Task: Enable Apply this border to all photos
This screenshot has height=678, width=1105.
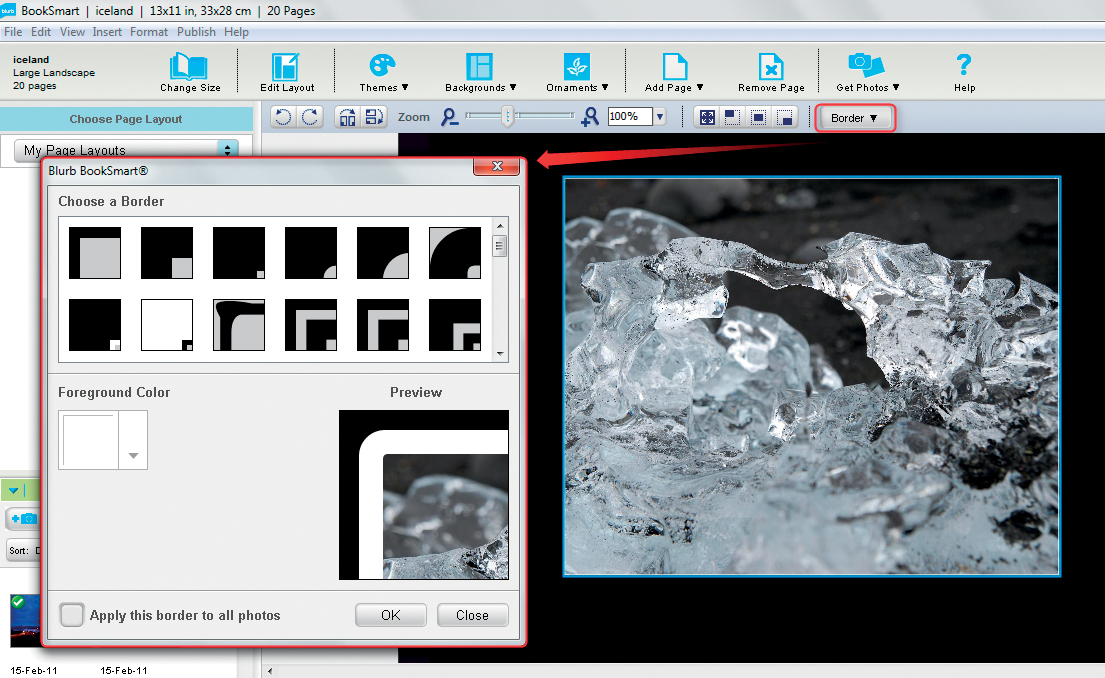Action: 72,615
